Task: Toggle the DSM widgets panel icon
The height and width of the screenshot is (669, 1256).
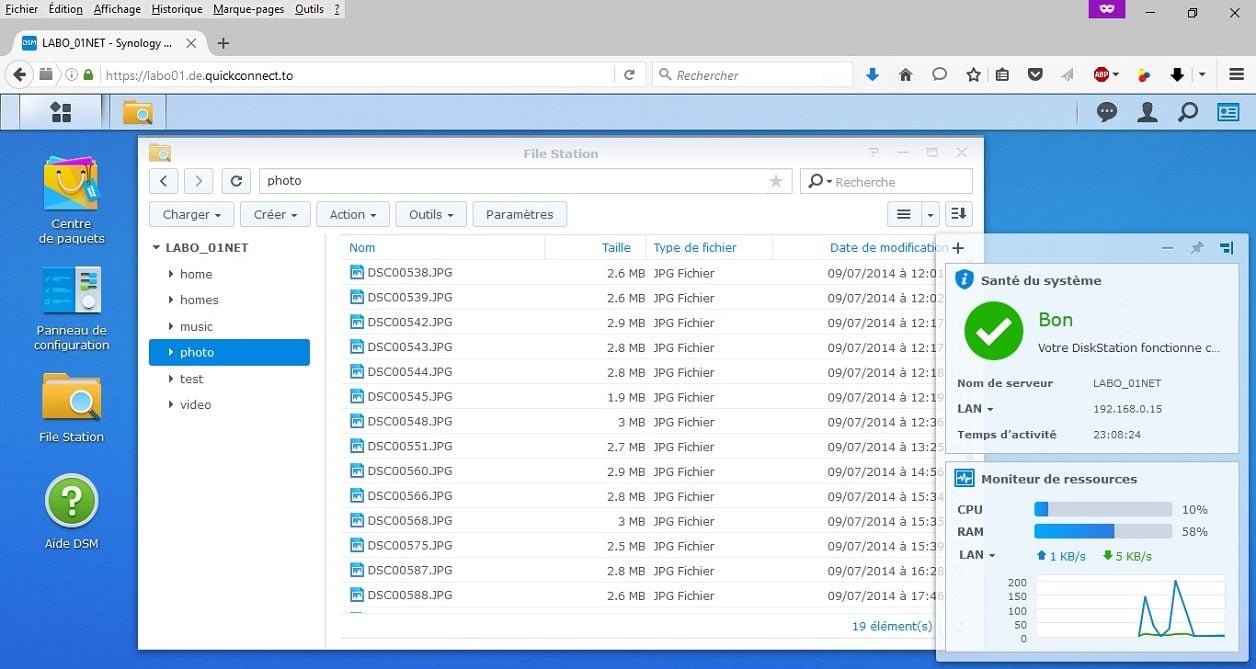Action: [1228, 112]
